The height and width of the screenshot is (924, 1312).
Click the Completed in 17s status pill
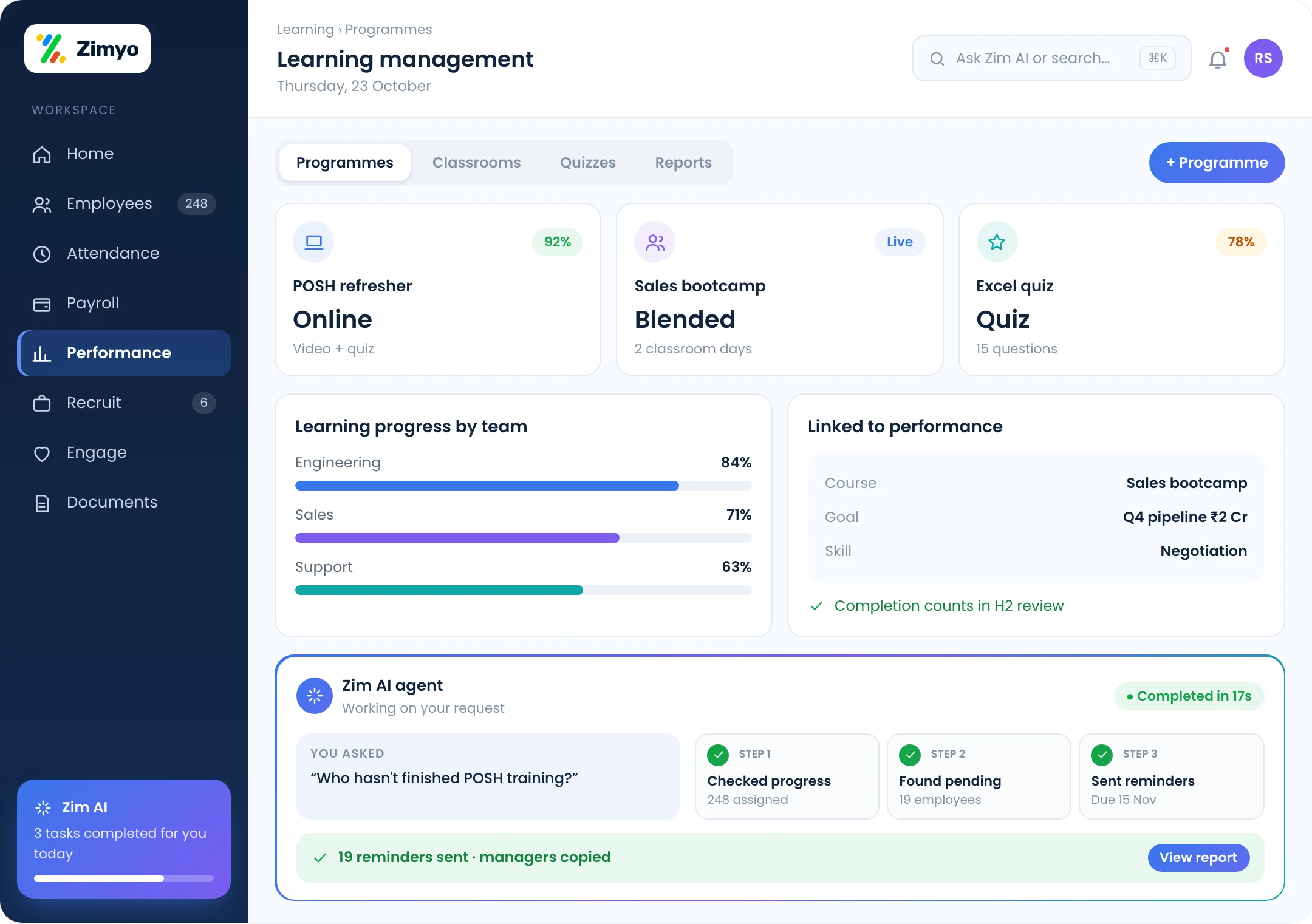click(1189, 696)
